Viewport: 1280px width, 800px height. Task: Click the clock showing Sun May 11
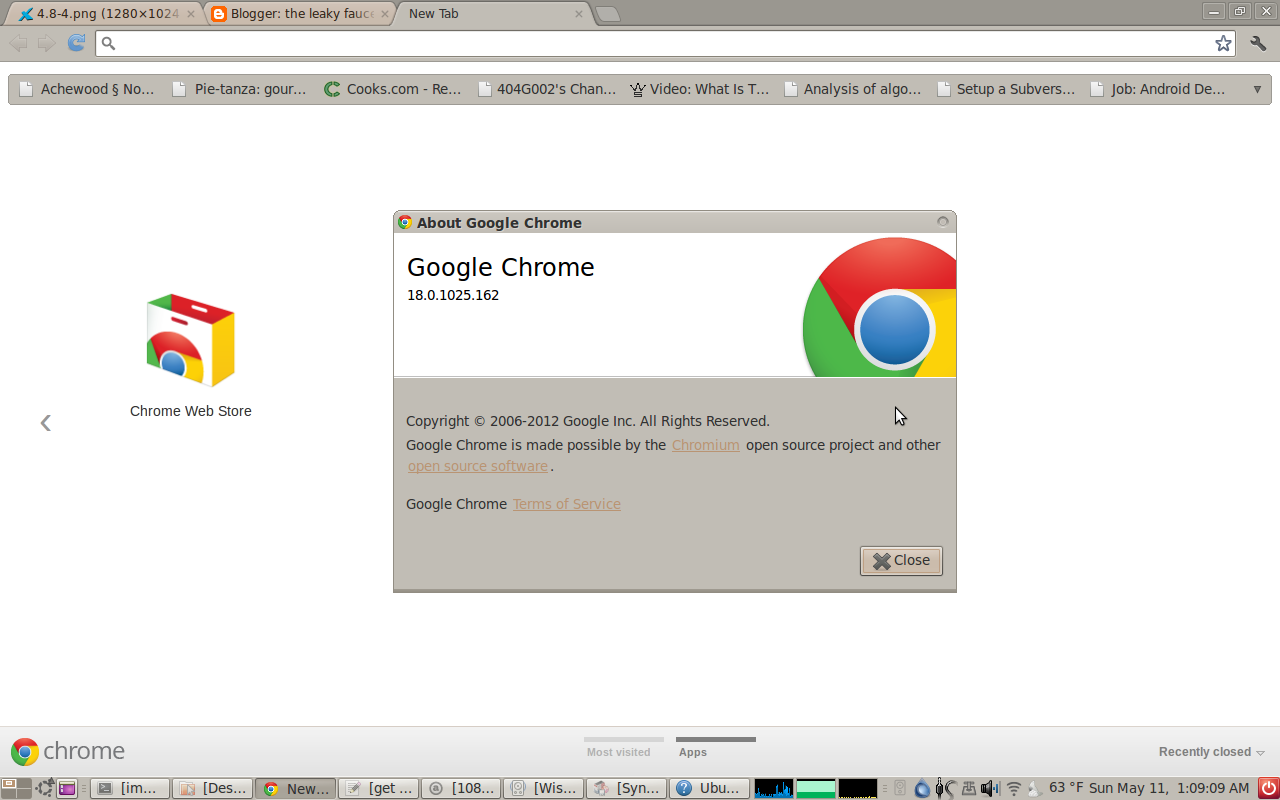1169,788
